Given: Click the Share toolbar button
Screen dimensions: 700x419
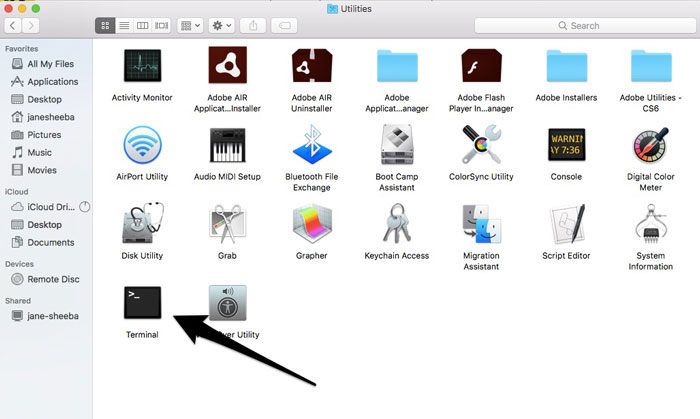Looking at the screenshot, I should [x=253, y=25].
